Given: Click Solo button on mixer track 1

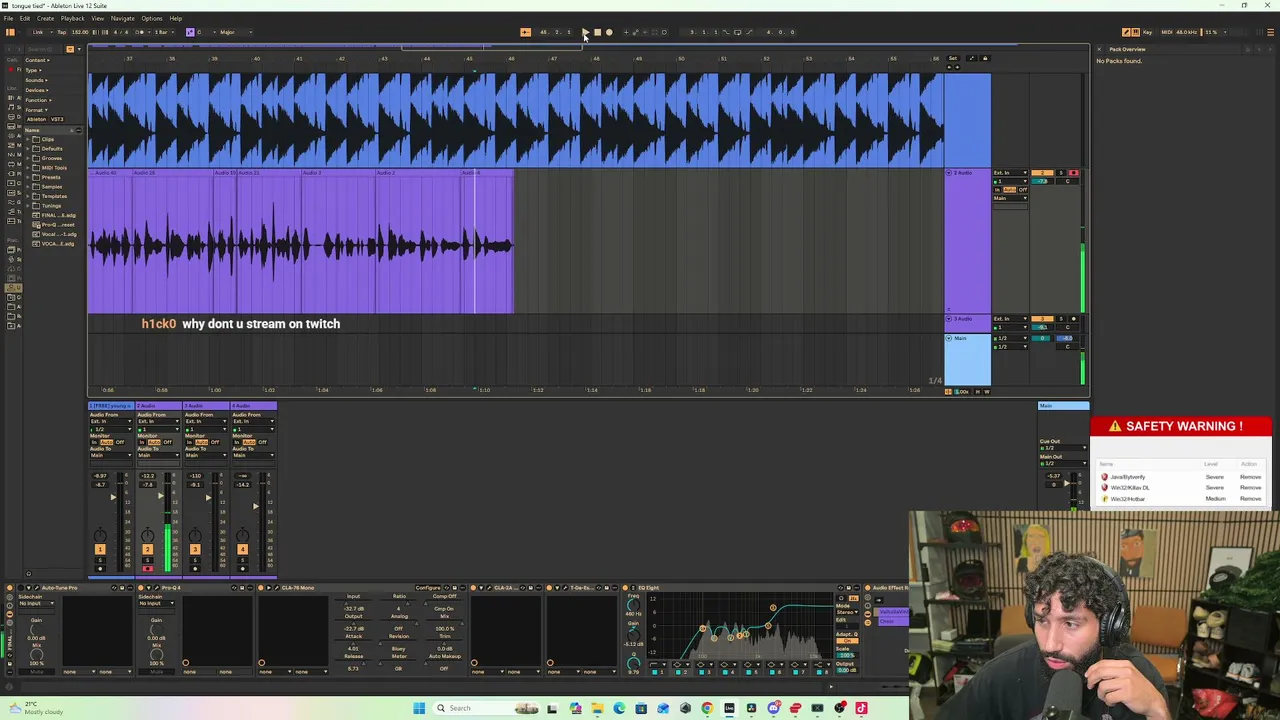Looking at the screenshot, I should click(99, 559).
